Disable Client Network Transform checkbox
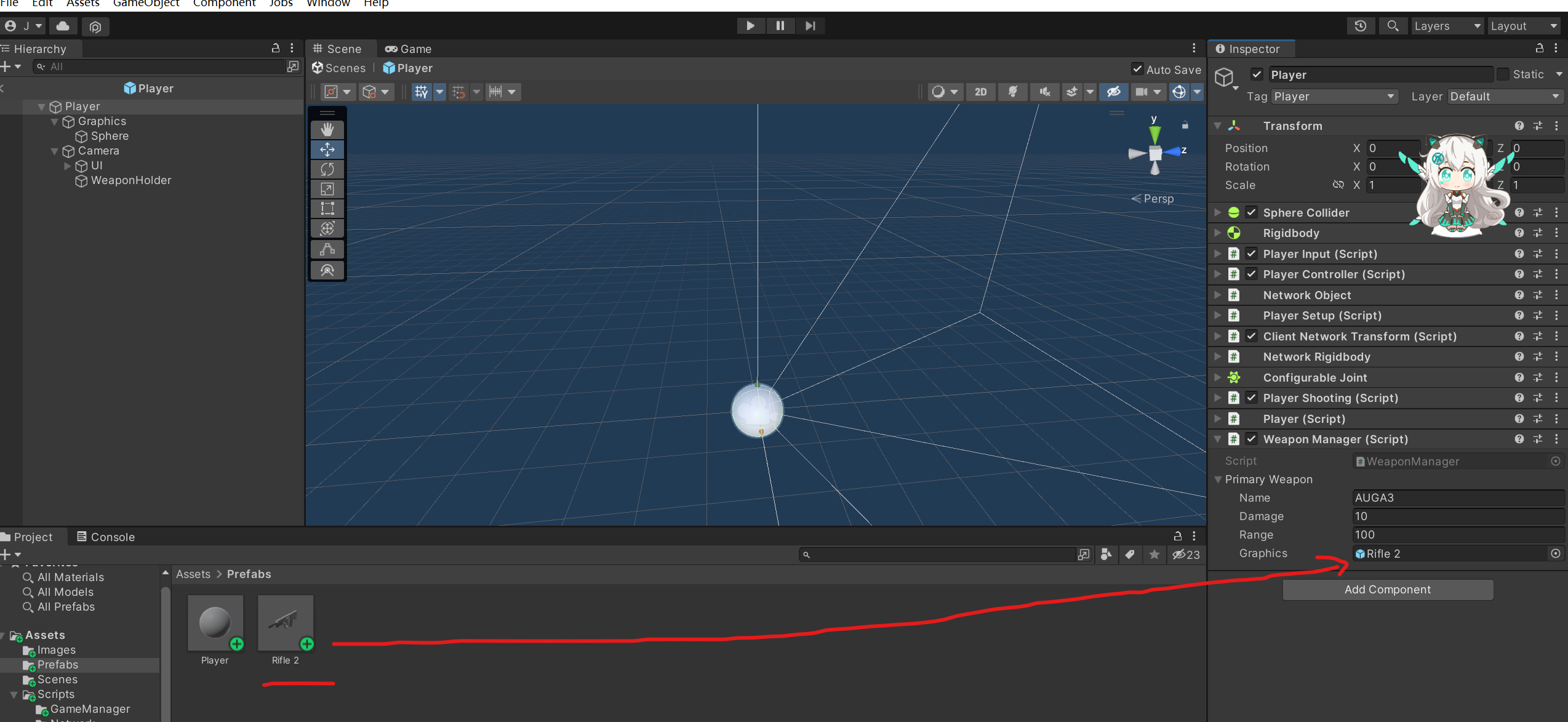 pyautogui.click(x=1252, y=336)
